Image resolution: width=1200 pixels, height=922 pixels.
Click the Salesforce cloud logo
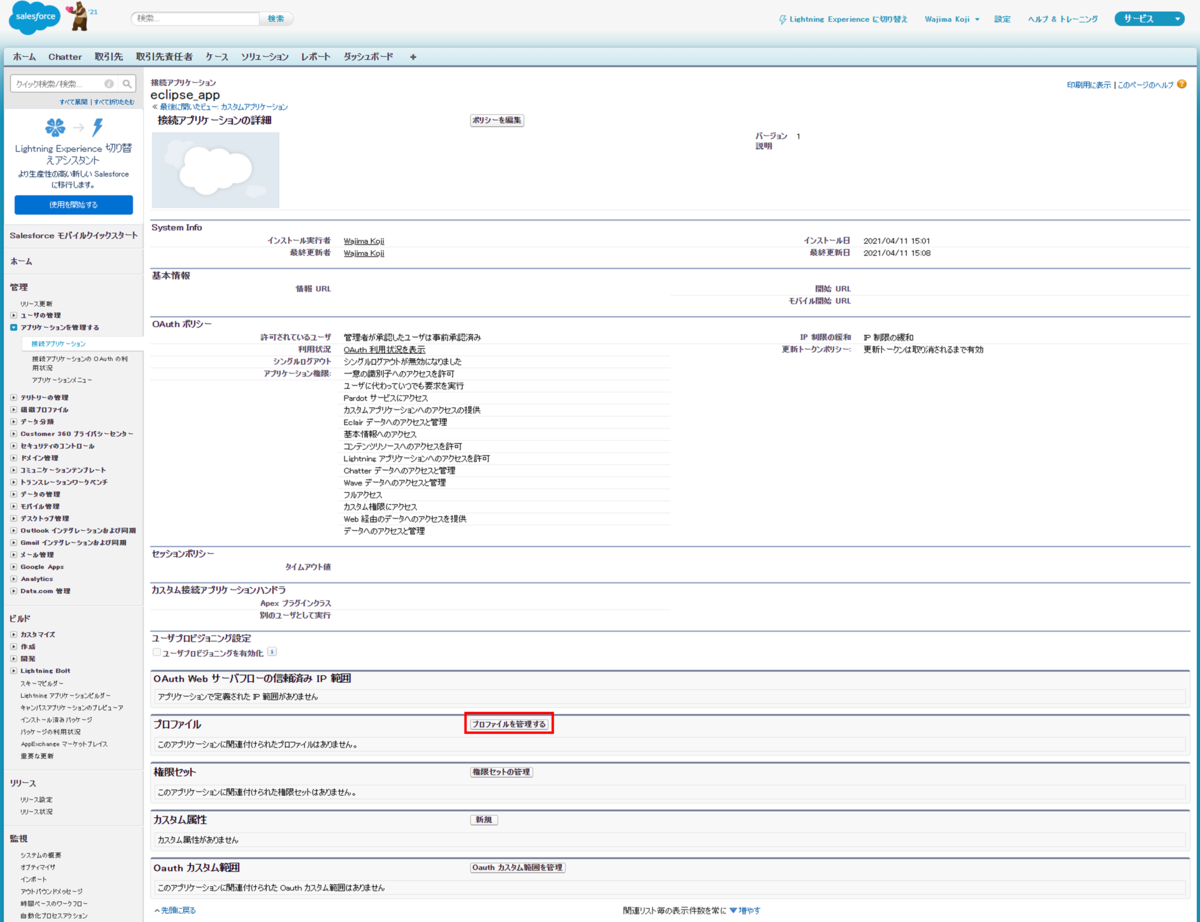pos(36,19)
